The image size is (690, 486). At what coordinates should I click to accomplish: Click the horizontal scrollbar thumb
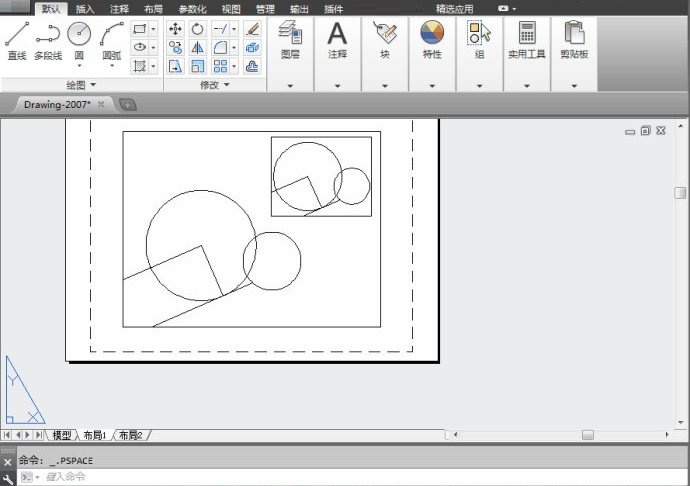point(588,436)
